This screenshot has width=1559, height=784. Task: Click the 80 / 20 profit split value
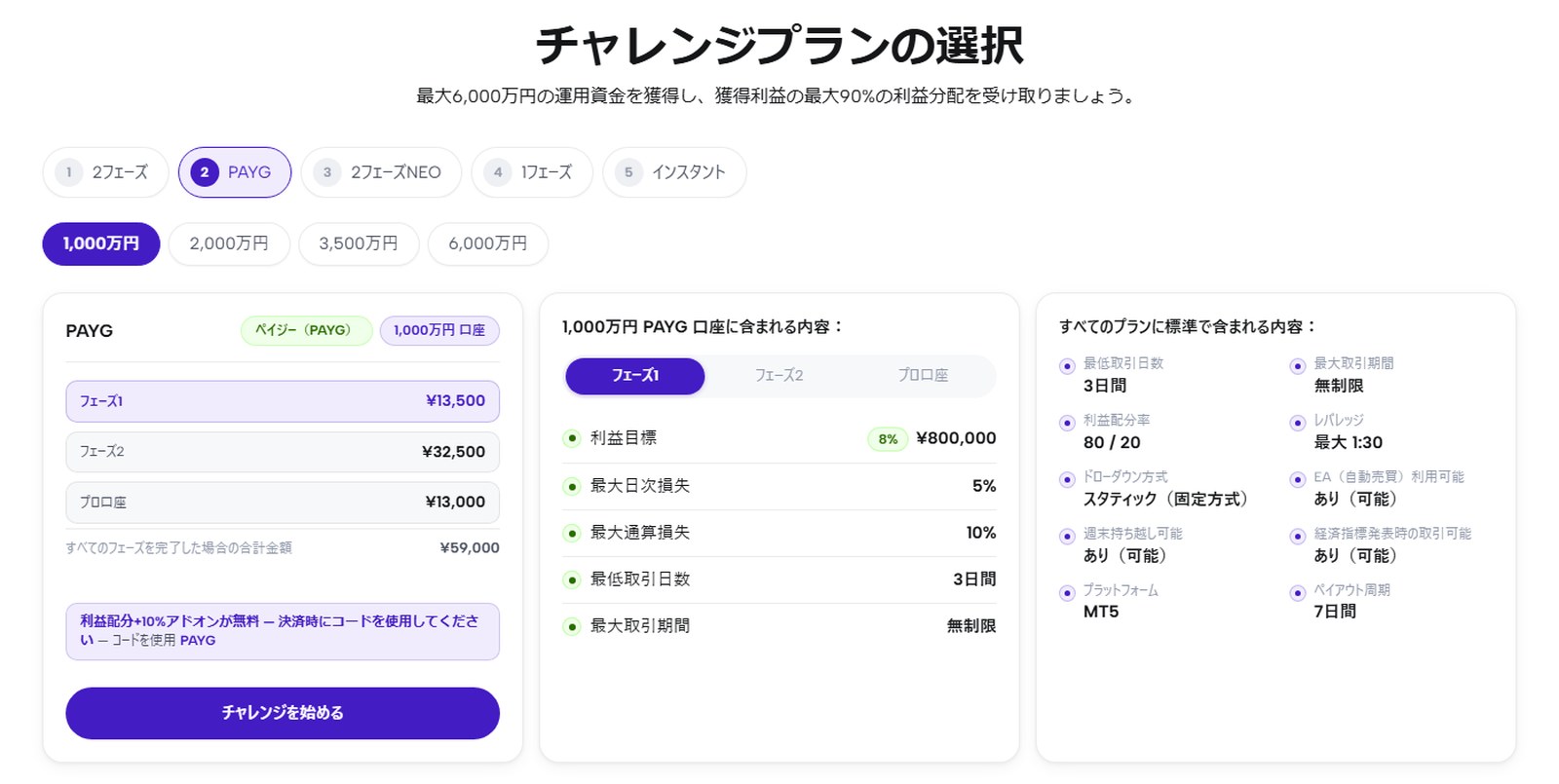(1112, 442)
